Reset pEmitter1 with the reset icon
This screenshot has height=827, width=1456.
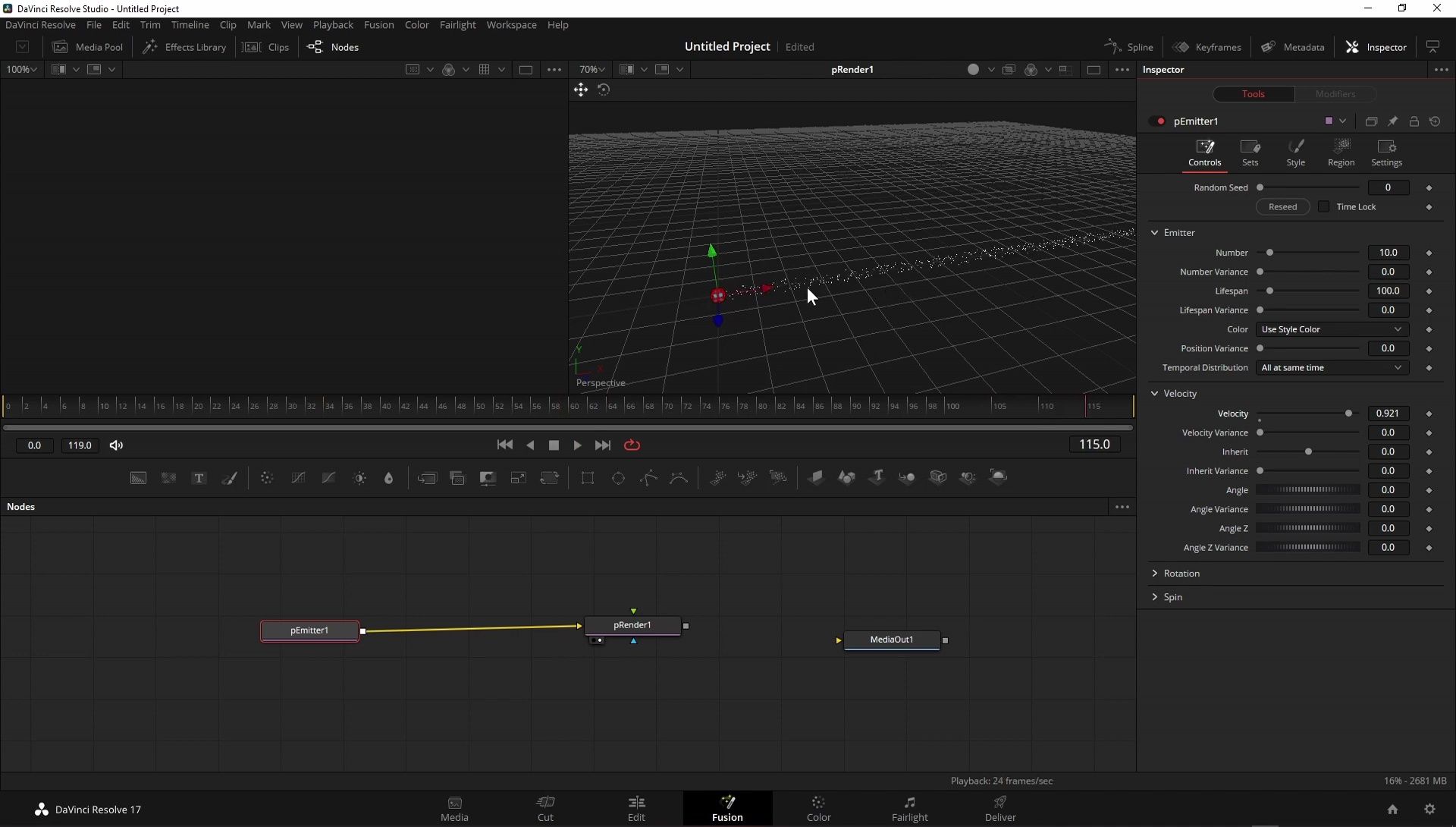pyautogui.click(x=1435, y=121)
